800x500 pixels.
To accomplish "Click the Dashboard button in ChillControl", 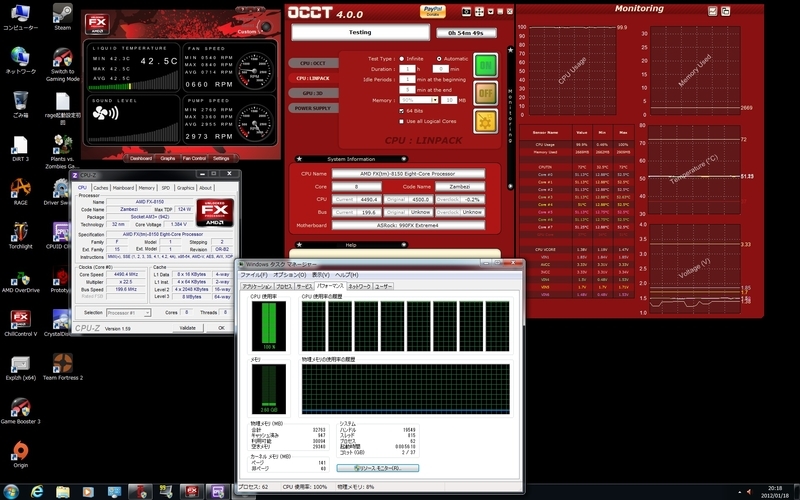I will [x=141, y=158].
